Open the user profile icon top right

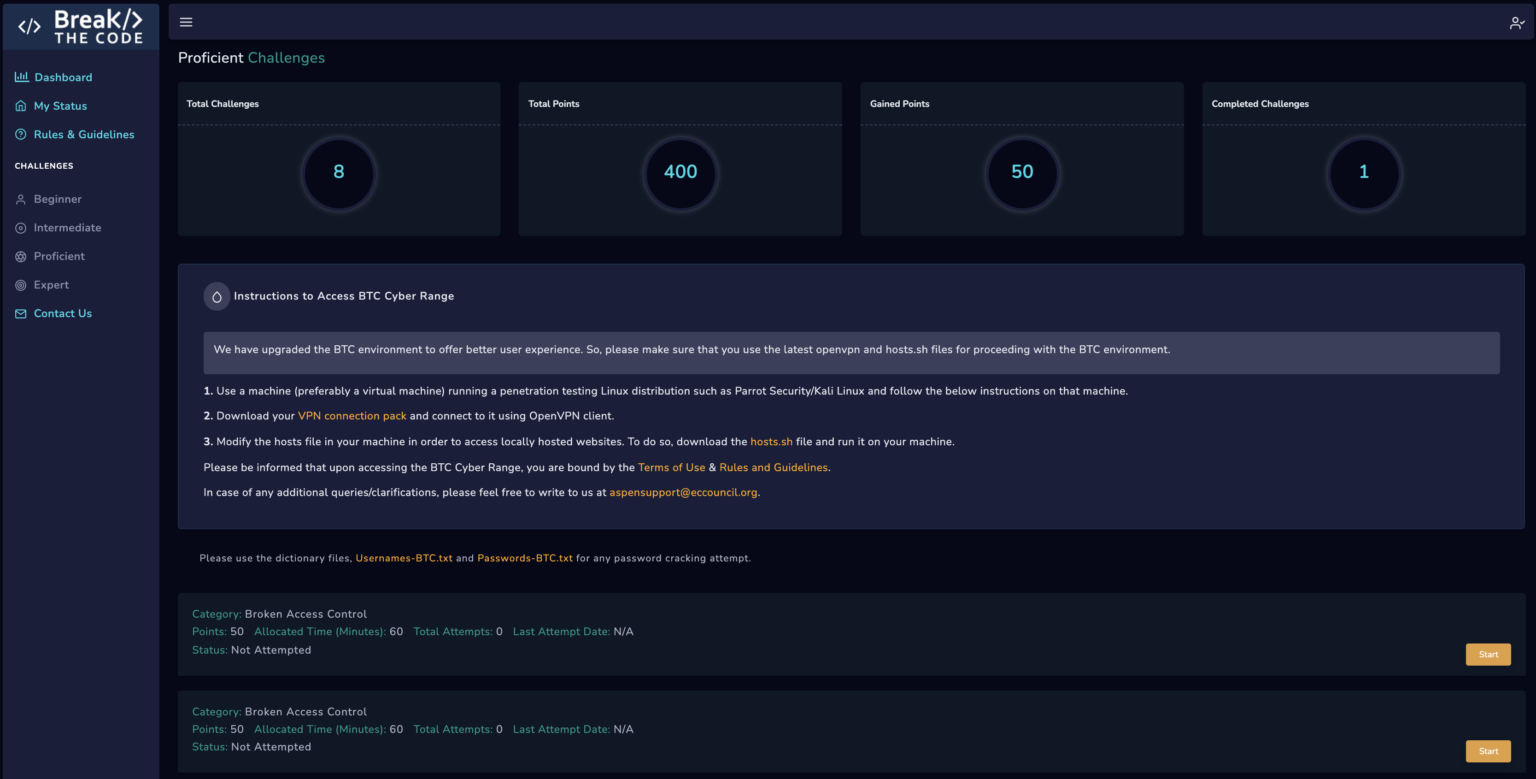[x=1516, y=21]
